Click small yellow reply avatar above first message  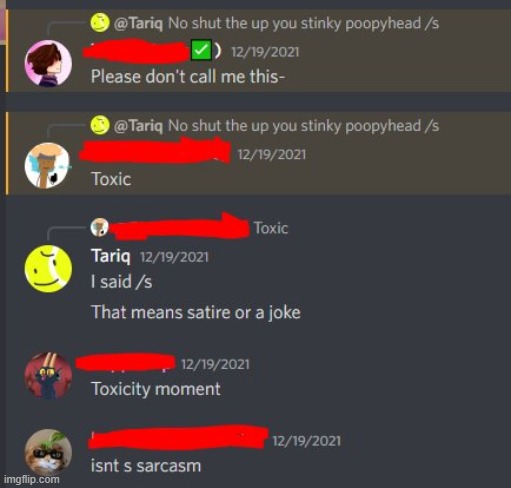[x=100, y=23]
